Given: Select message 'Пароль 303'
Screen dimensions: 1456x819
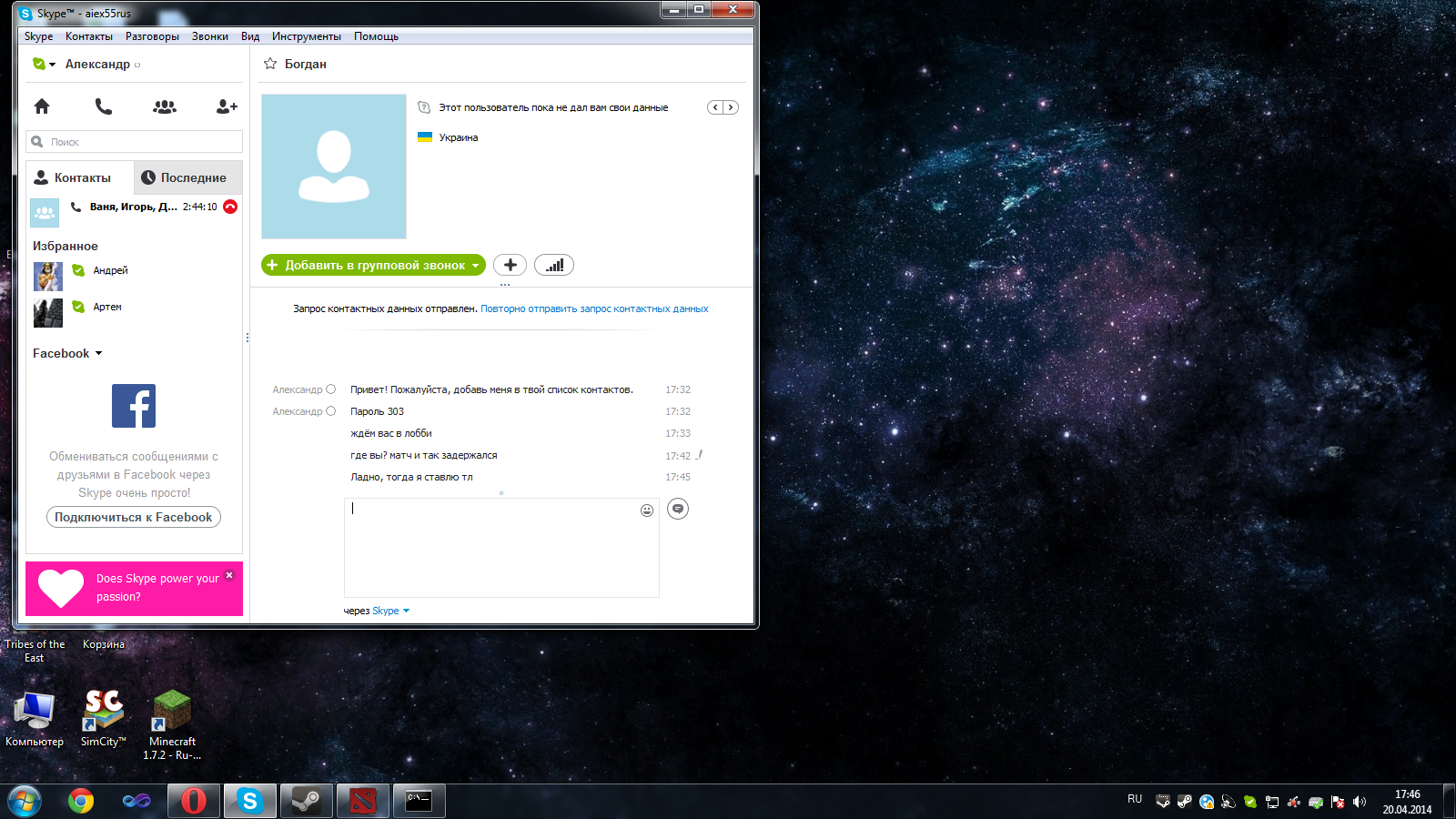Looking at the screenshot, I should [377, 411].
